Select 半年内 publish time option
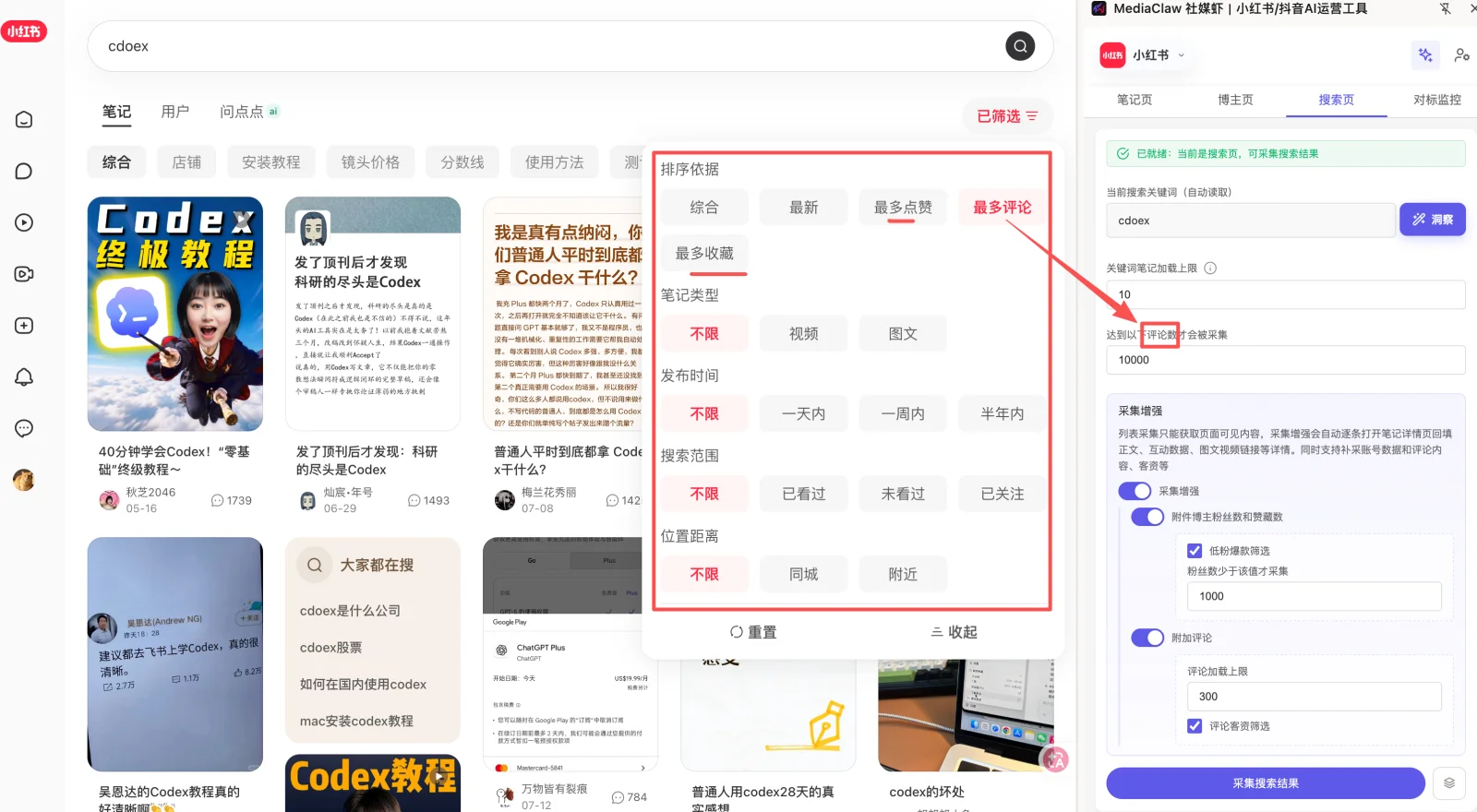 (x=1003, y=414)
